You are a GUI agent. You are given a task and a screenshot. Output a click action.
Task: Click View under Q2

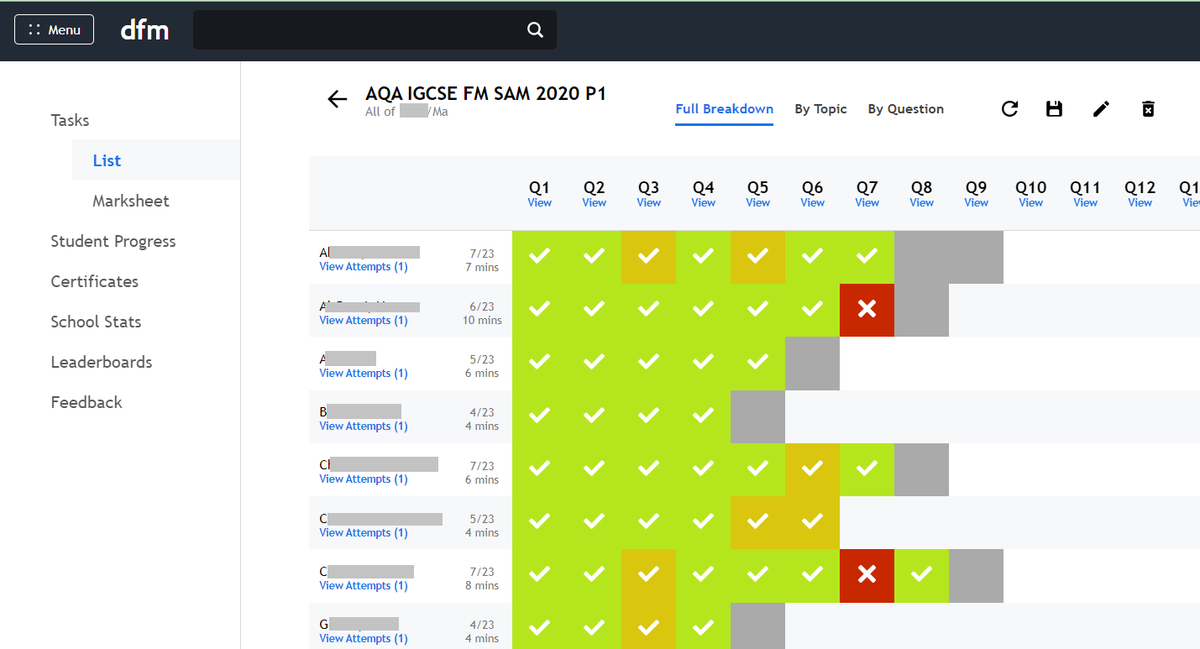point(594,203)
